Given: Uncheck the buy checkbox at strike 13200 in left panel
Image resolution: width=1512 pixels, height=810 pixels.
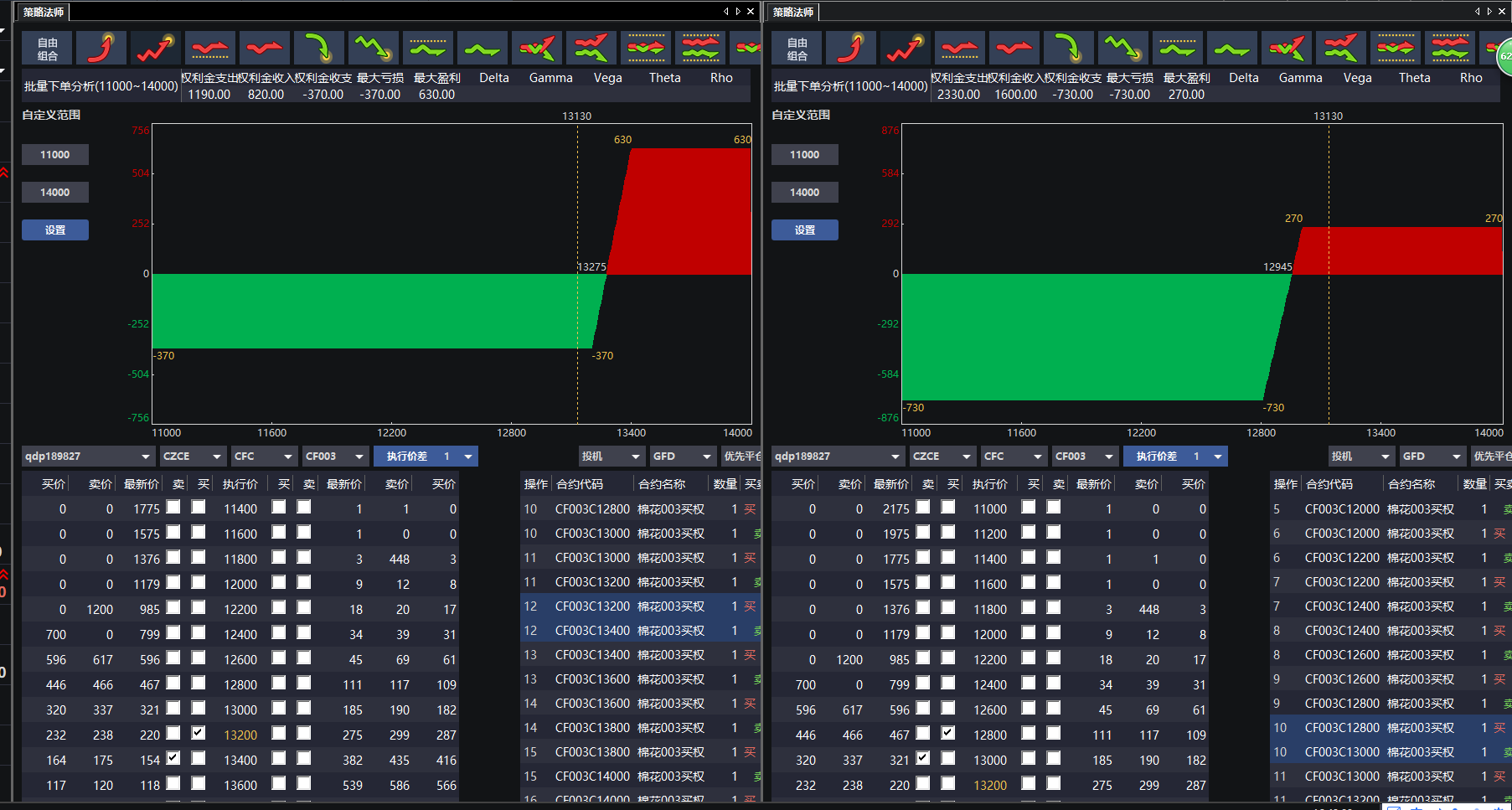Looking at the screenshot, I should pyautogui.click(x=199, y=733).
